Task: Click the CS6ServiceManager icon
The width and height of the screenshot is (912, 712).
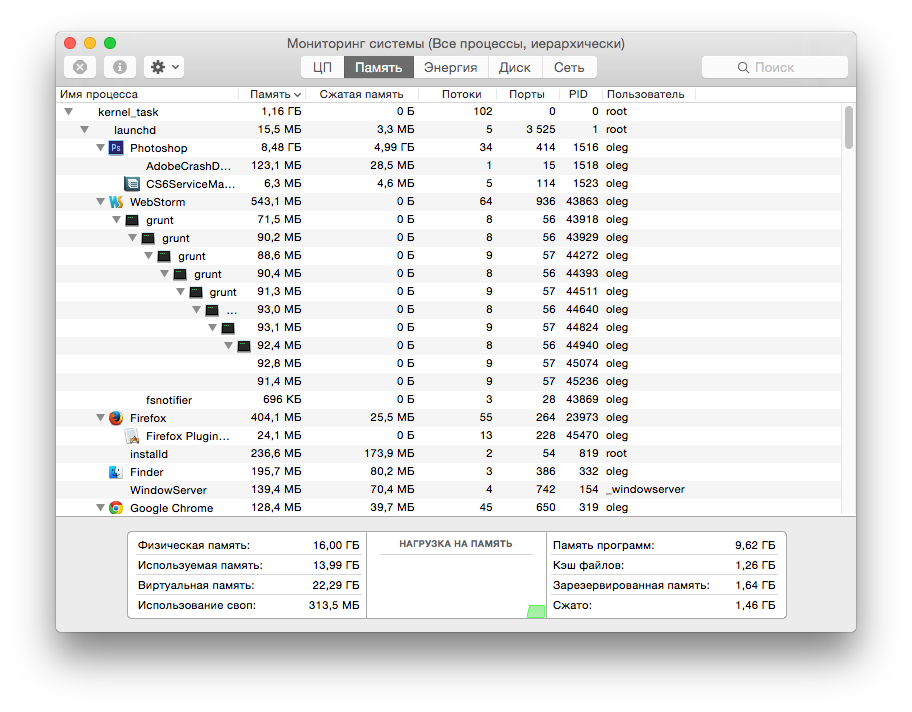Action: tap(132, 184)
